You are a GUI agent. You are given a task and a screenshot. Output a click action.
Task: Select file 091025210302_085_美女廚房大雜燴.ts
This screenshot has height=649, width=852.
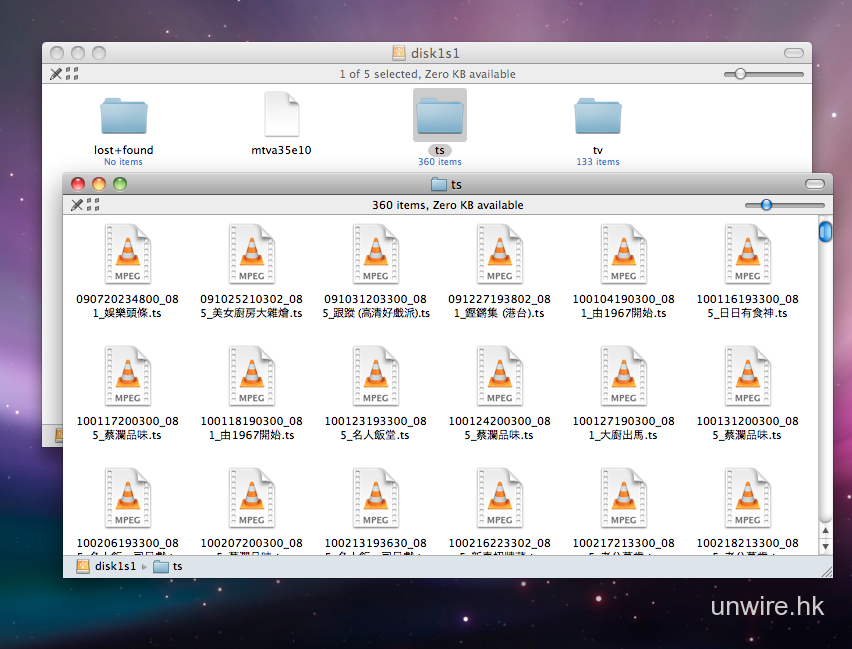point(251,254)
